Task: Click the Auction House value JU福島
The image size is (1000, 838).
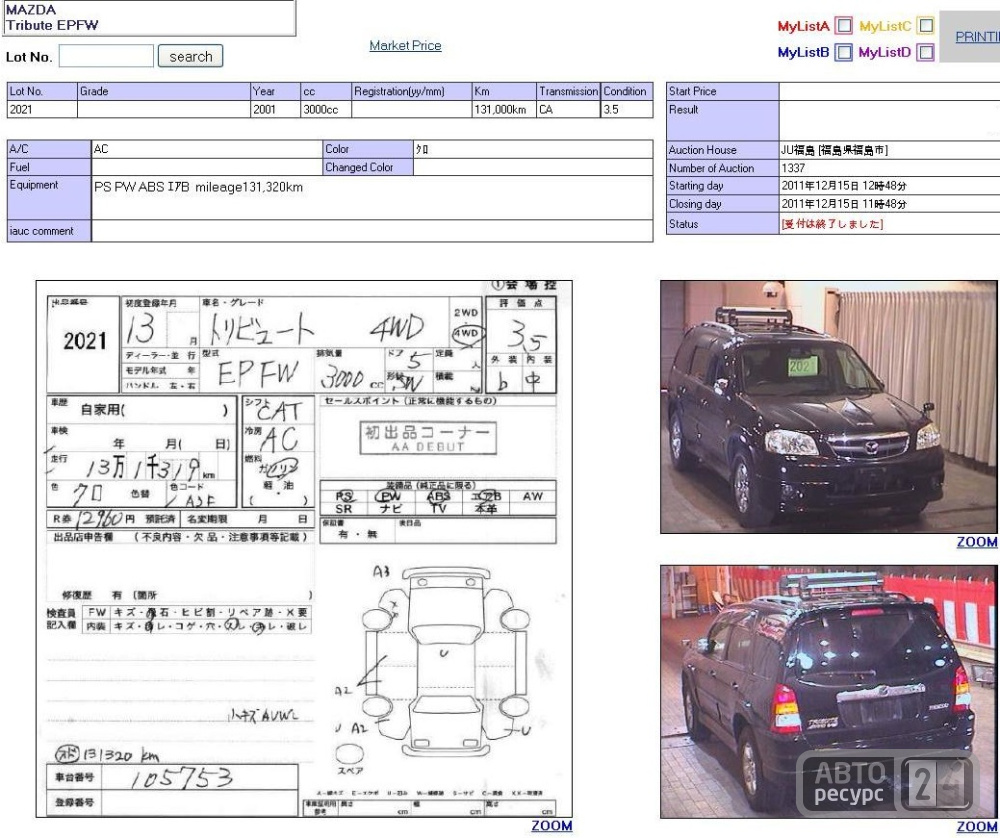Action: click(x=834, y=151)
